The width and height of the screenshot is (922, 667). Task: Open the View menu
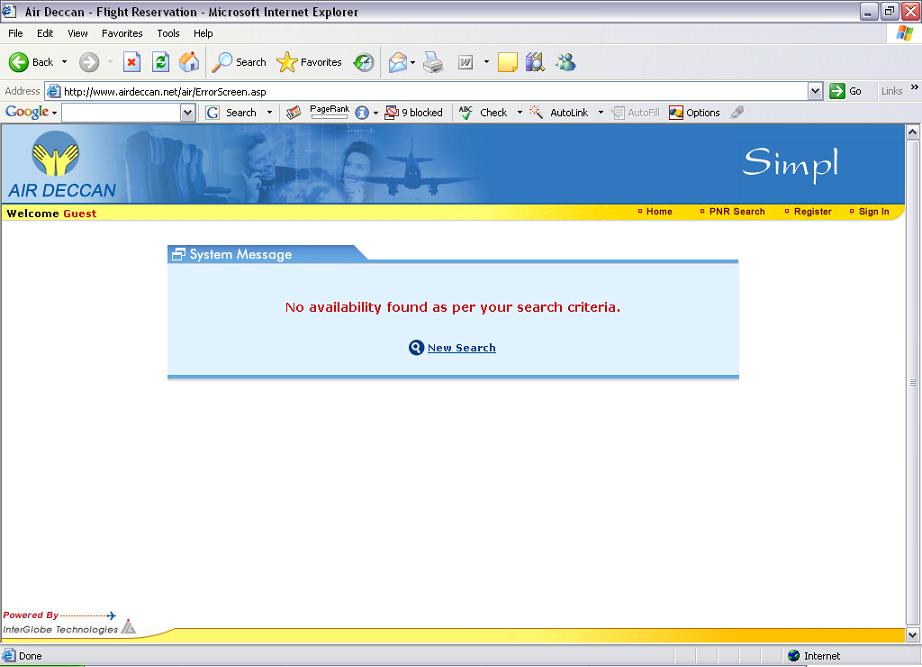(77, 34)
